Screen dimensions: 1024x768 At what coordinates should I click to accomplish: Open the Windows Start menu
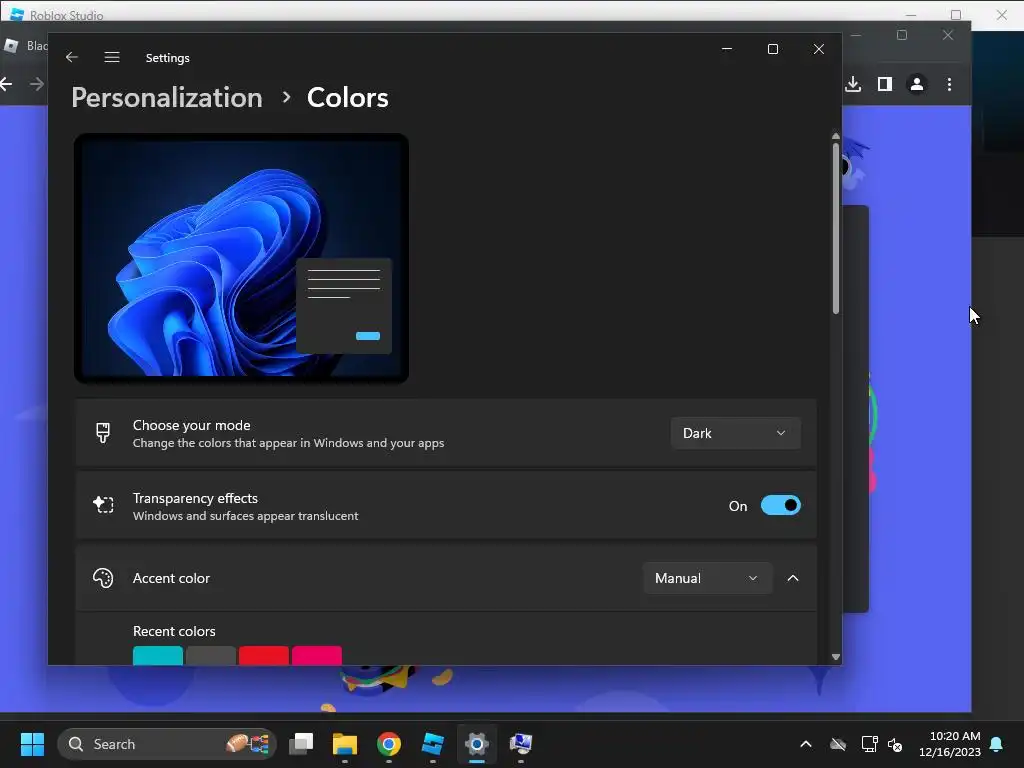pos(32,744)
